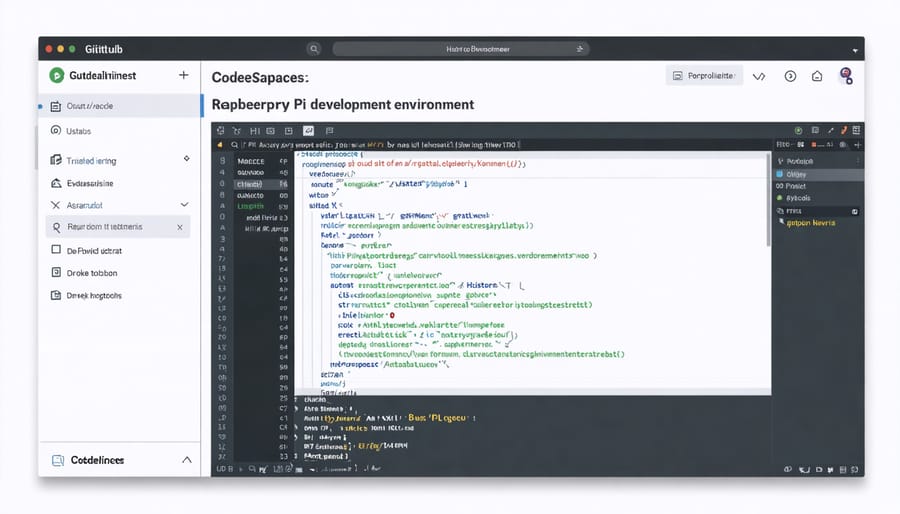Screen dimensions: 900x514
Task: Click the search icon in editor status bar
Action: pos(252,469)
